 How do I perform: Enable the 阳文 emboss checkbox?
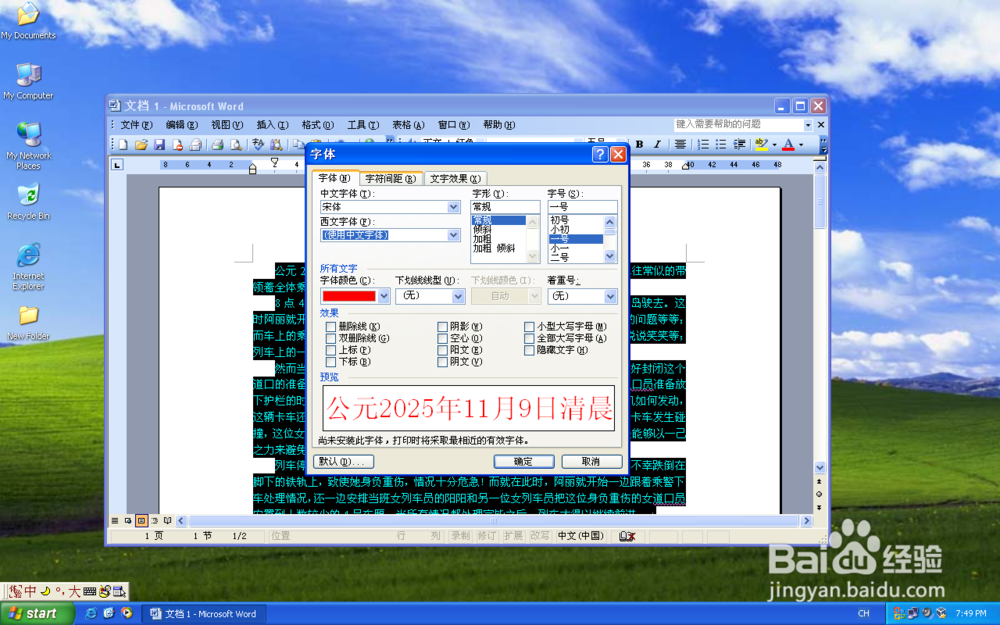click(442, 350)
